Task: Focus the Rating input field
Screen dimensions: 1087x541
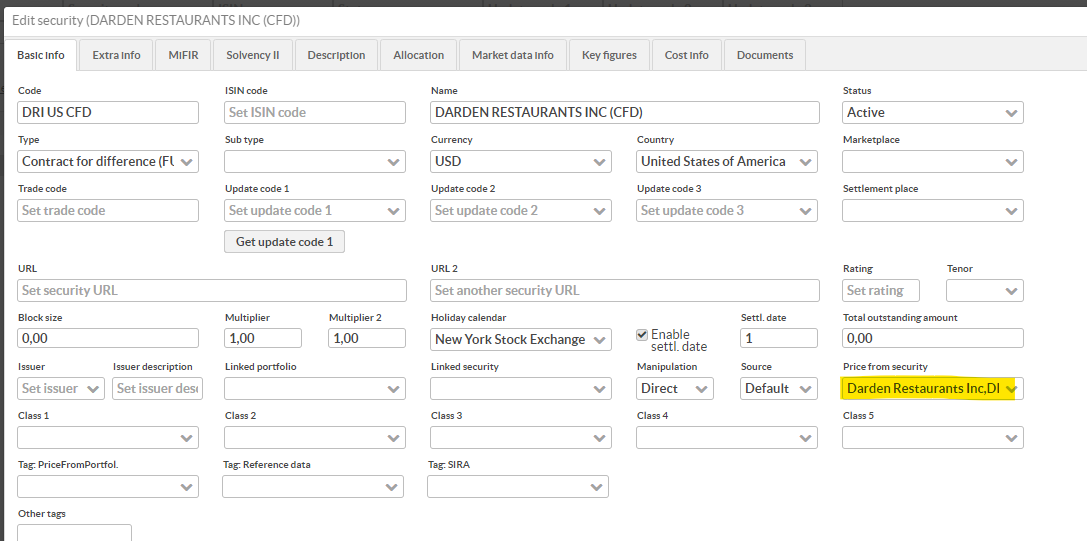Action: 881,291
